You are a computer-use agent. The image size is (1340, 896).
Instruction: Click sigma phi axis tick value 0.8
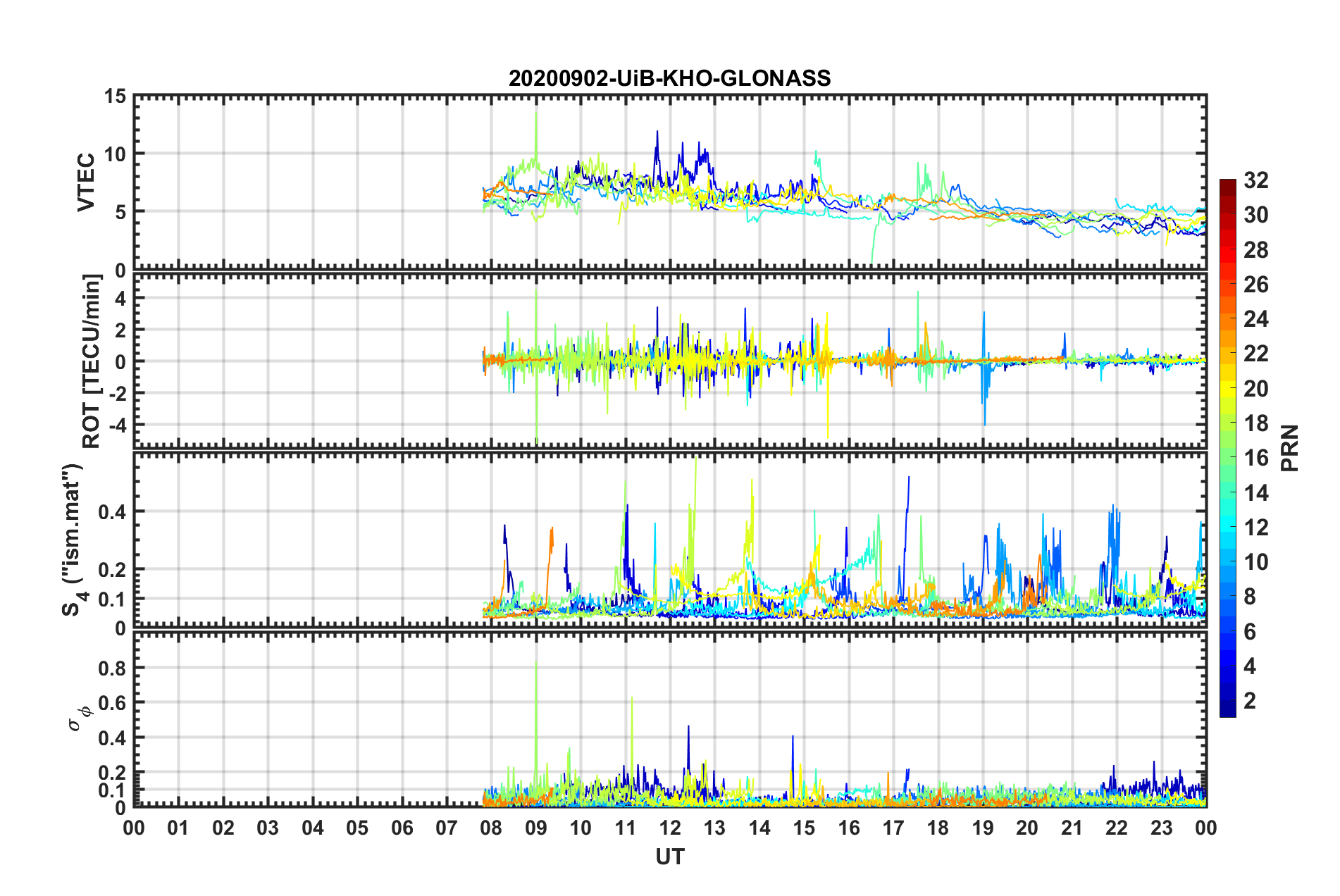112,668
